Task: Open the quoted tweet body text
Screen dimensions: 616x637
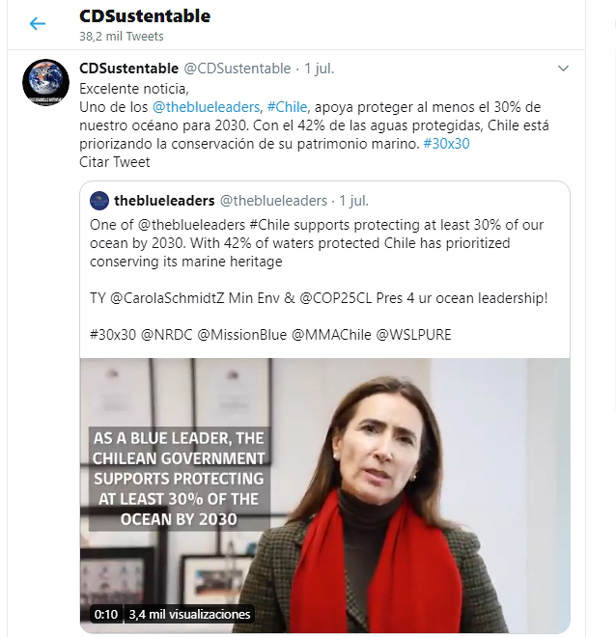Action: click(319, 280)
